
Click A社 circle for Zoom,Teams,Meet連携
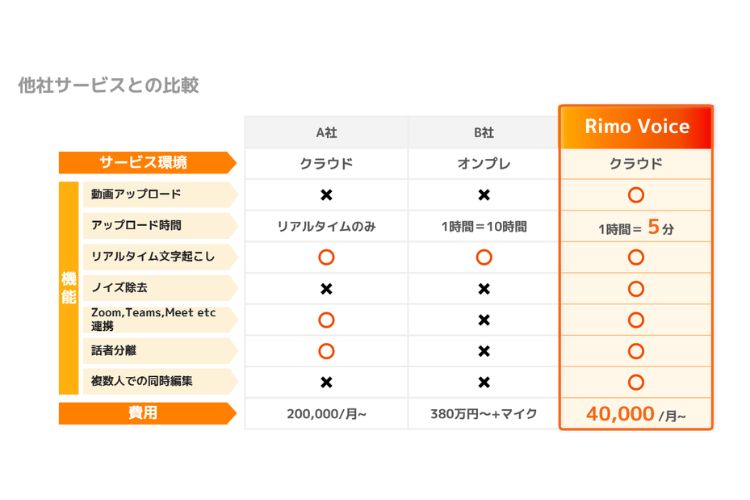coord(326,320)
